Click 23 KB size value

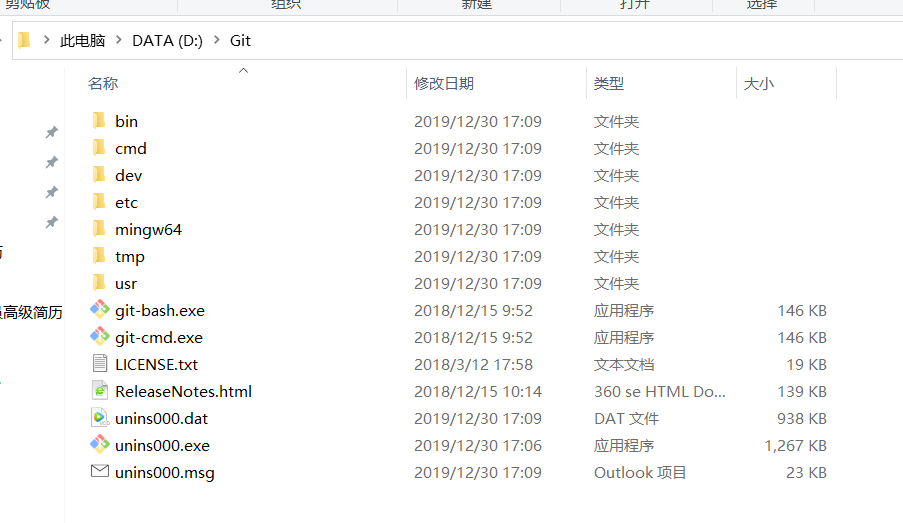point(806,473)
